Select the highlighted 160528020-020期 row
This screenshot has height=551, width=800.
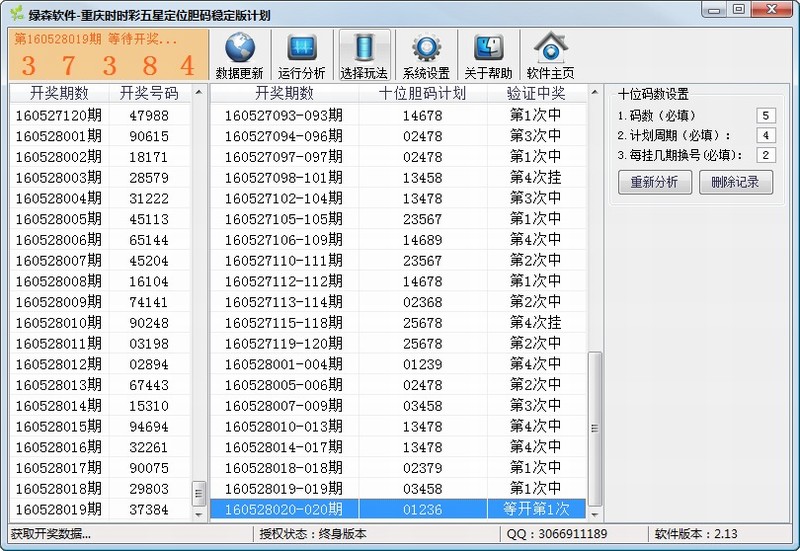[x=400, y=509]
